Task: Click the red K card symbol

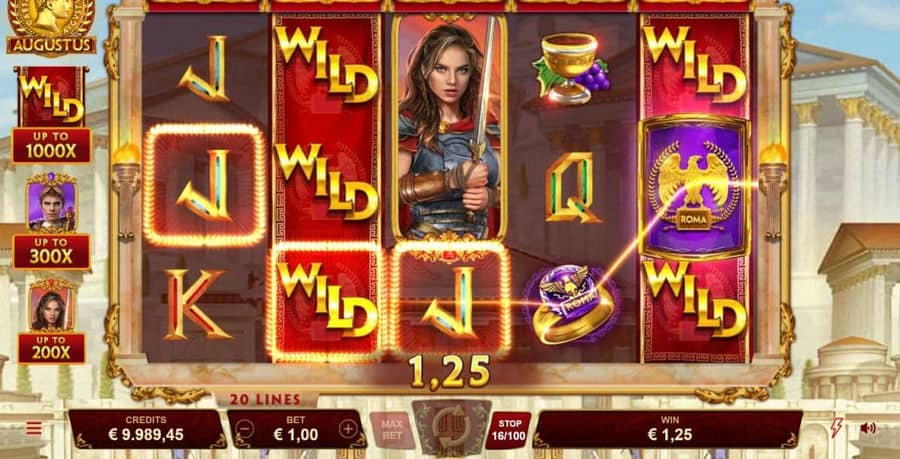Action: pyautogui.click(x=195, y=304)
